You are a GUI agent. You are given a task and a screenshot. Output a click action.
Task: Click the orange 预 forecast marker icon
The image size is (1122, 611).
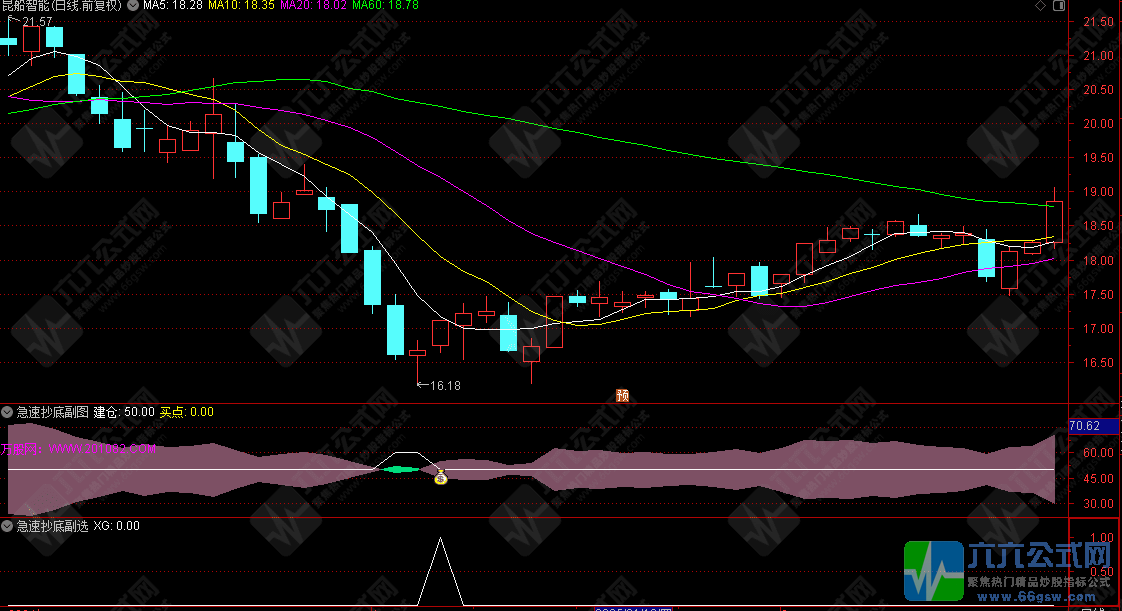622,395
